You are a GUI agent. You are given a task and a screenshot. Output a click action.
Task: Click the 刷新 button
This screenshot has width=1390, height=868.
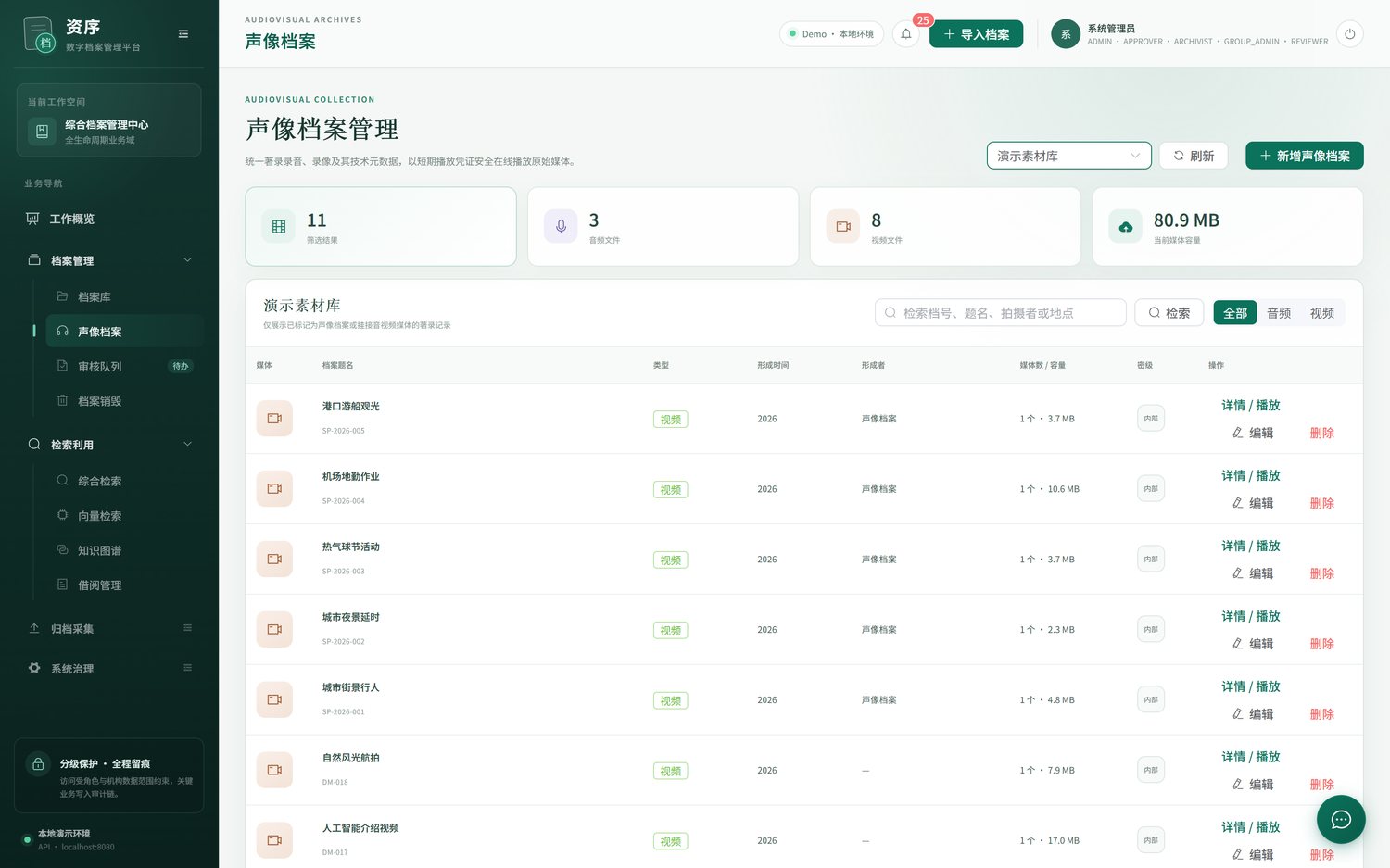[x=1194, y=156]
